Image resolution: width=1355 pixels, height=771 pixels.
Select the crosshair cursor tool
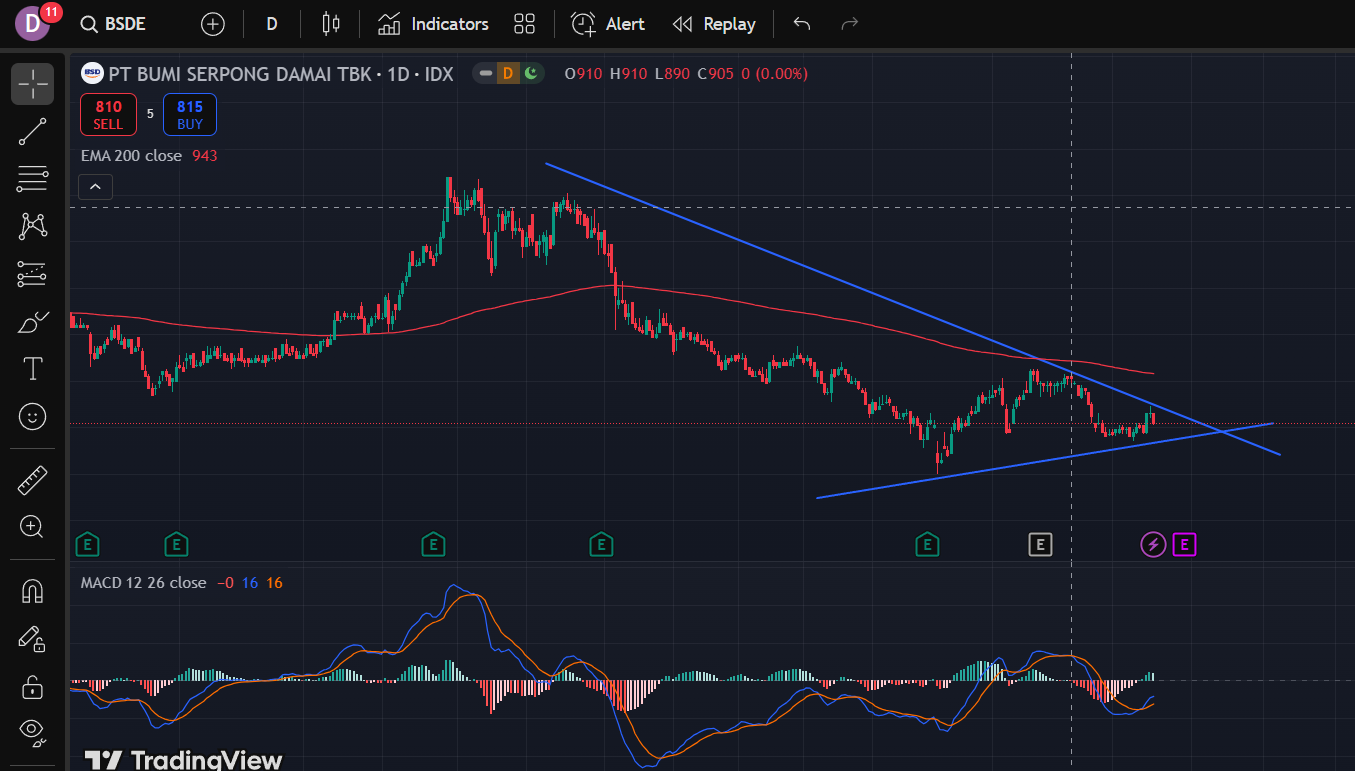tap(32, 84)
